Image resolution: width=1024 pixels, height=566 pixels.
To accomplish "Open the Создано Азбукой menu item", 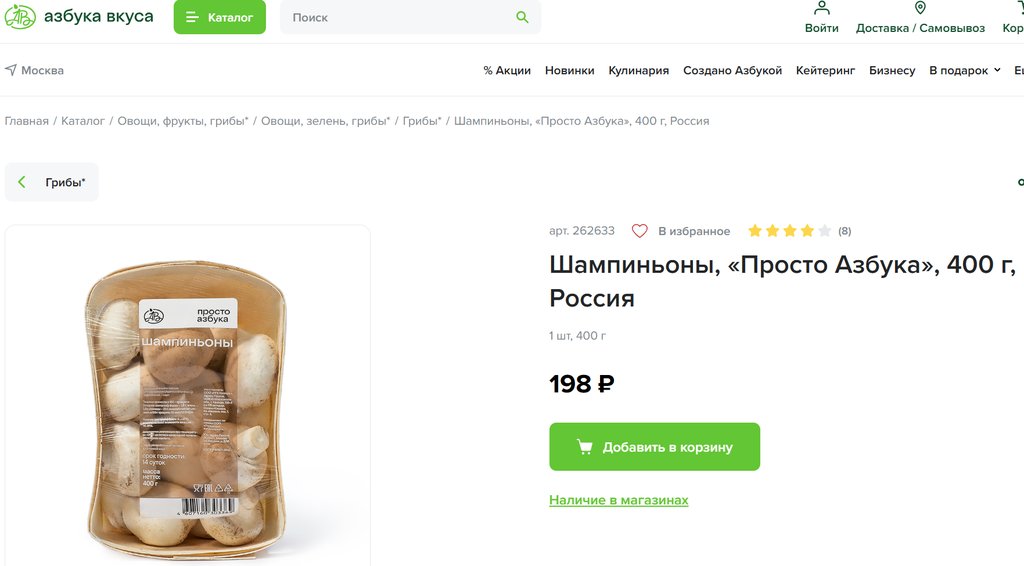I will pos(732,70).
